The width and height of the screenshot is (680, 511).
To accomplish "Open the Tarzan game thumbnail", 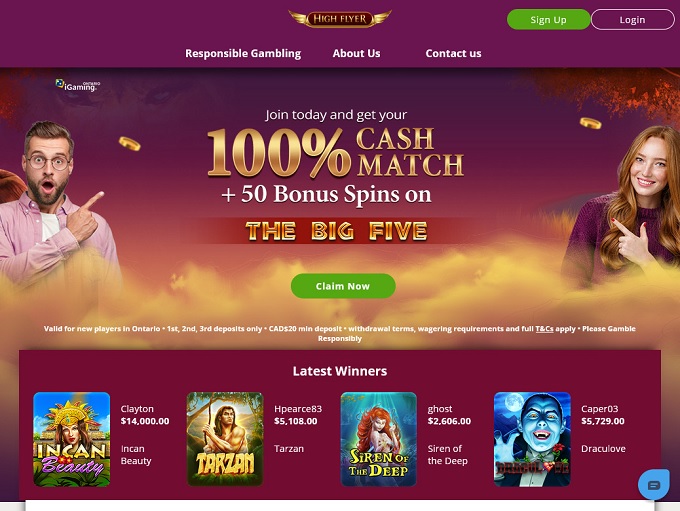I will pyautogui.click(x=225, y=439).
